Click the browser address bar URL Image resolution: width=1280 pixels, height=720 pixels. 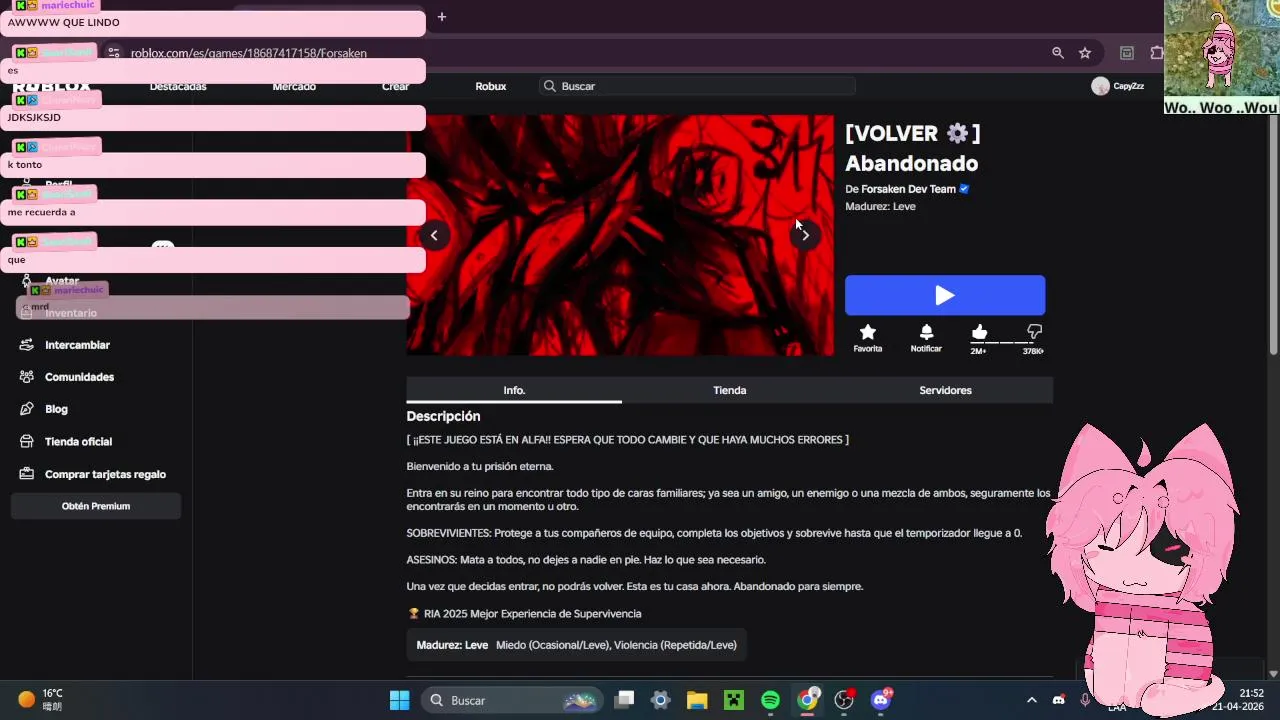[x=248, y=53]
